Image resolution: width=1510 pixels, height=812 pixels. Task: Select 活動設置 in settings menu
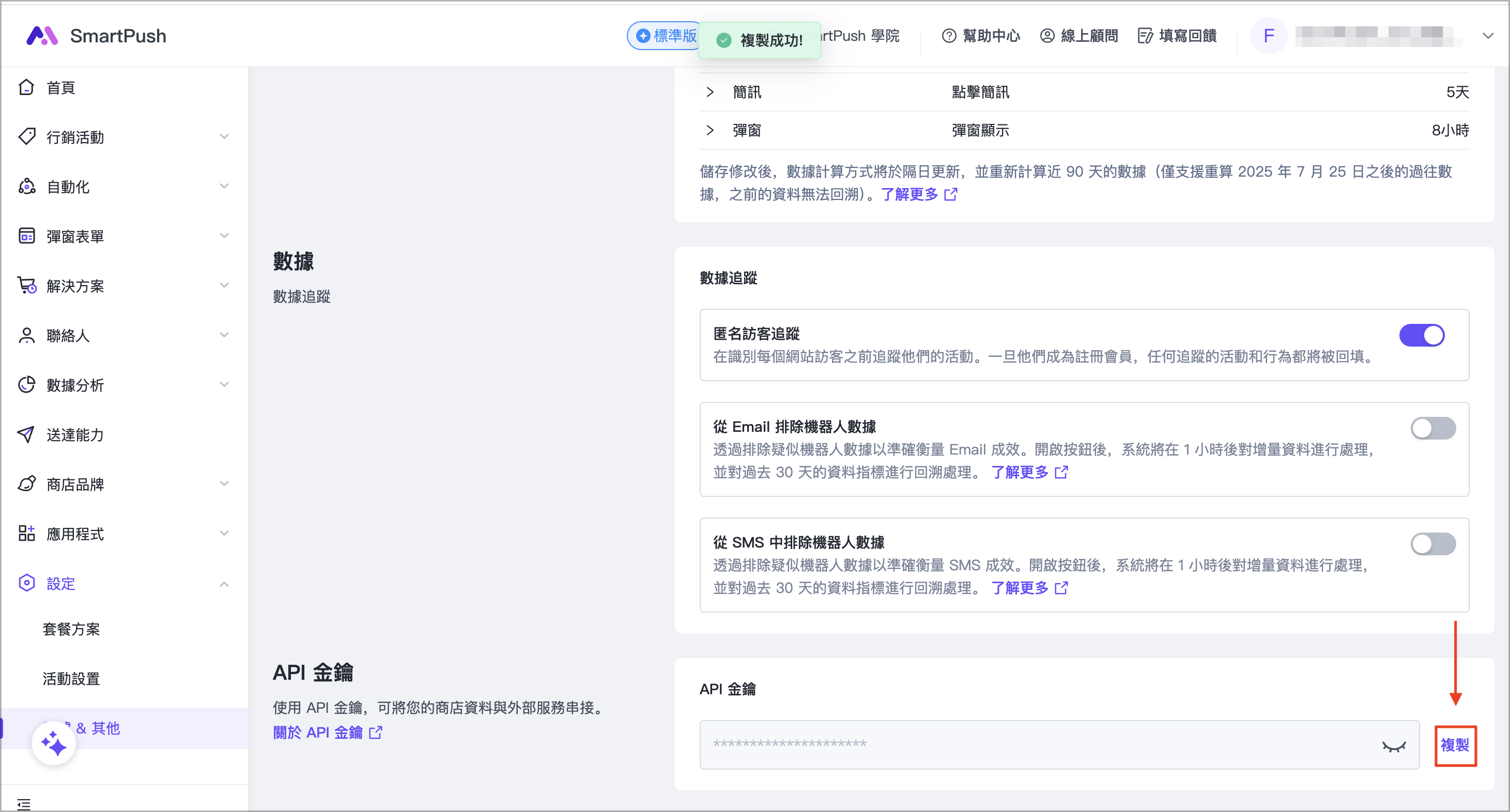coord(71,678)
